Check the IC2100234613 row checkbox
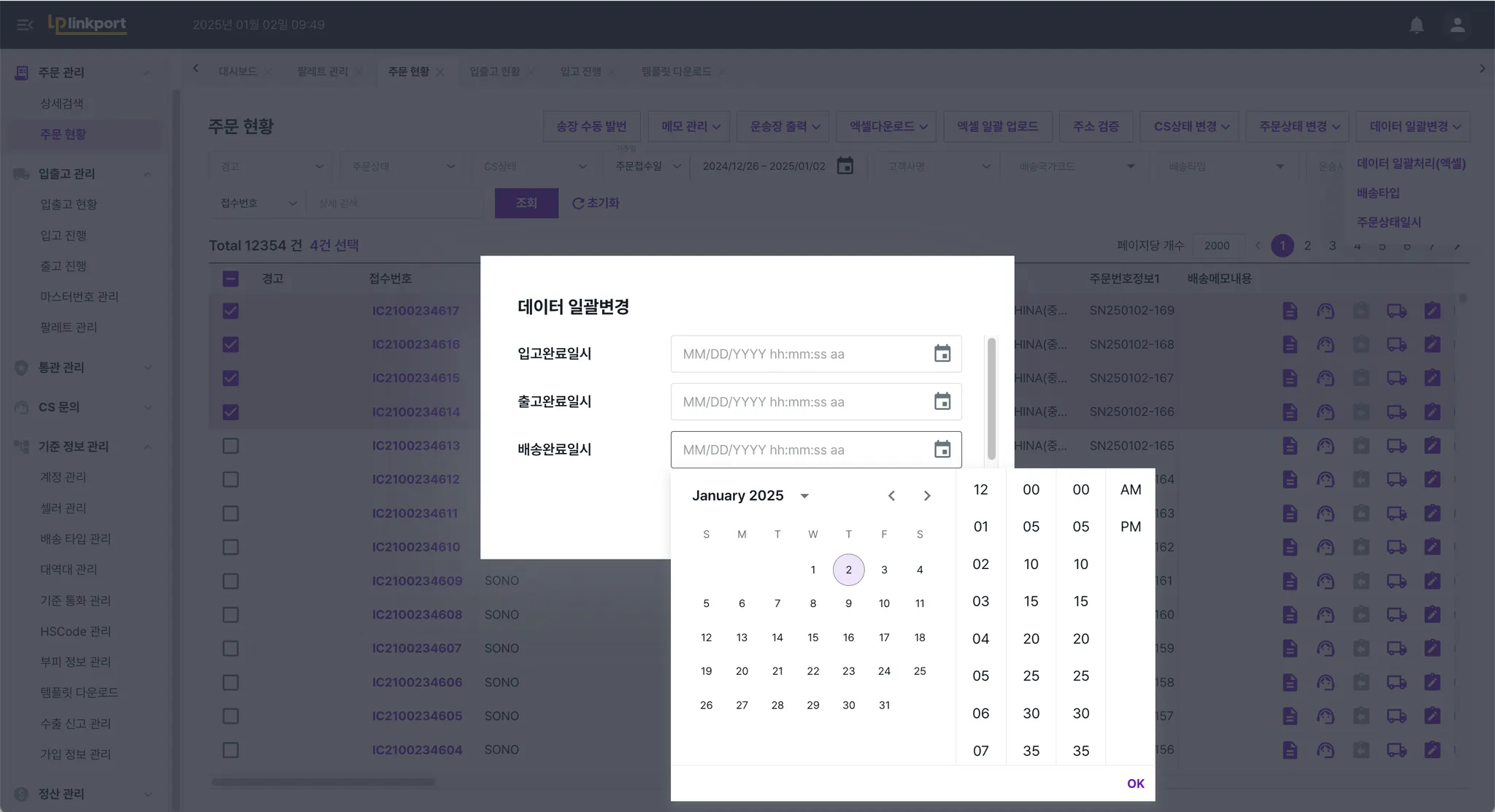The image size is (1495, 812). point(231,446)
